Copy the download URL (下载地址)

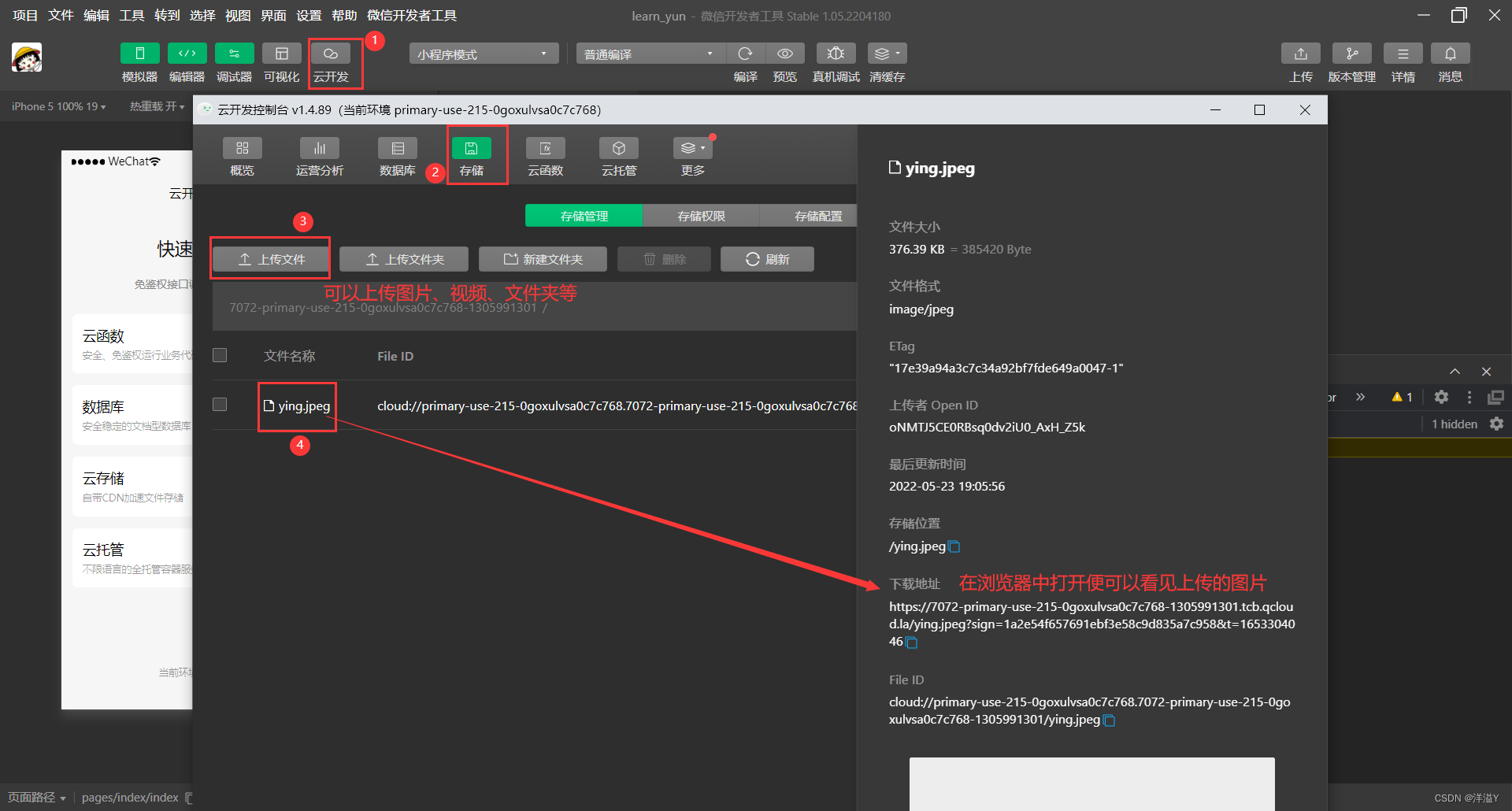(x=912, y=643)
